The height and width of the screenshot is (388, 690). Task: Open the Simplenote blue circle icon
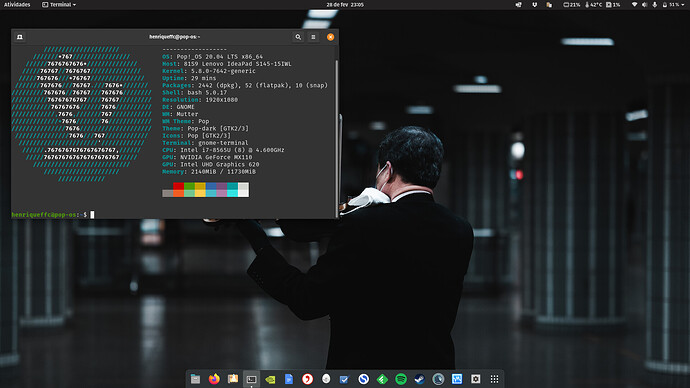pyautogui.click(x=363, y=379)
